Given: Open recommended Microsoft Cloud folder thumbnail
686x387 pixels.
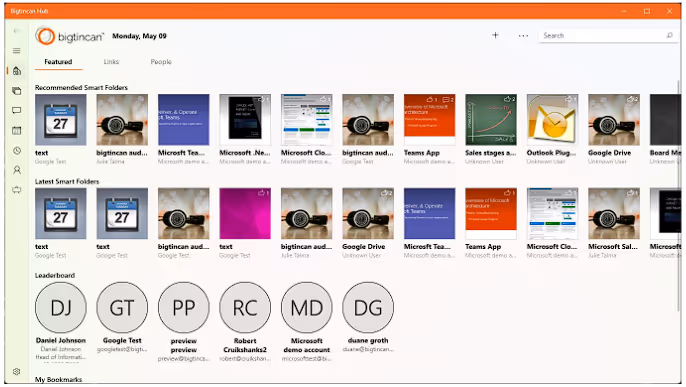Looking at the screenshot, I should coord(307,120).
